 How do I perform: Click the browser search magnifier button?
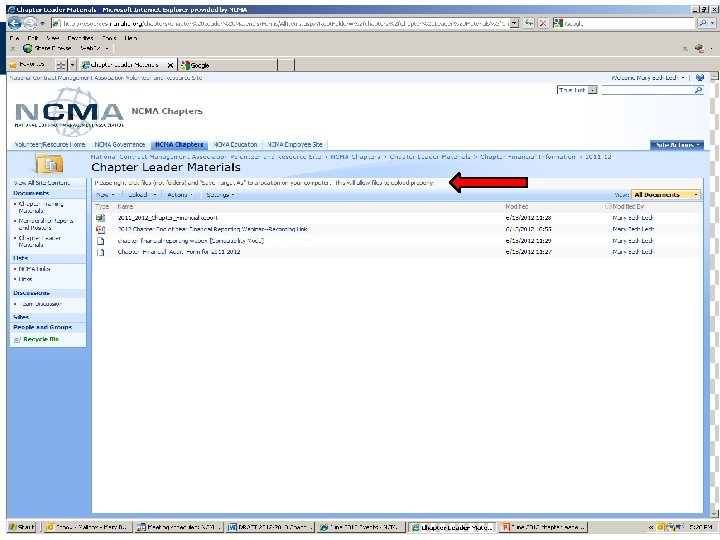[703, 23]
